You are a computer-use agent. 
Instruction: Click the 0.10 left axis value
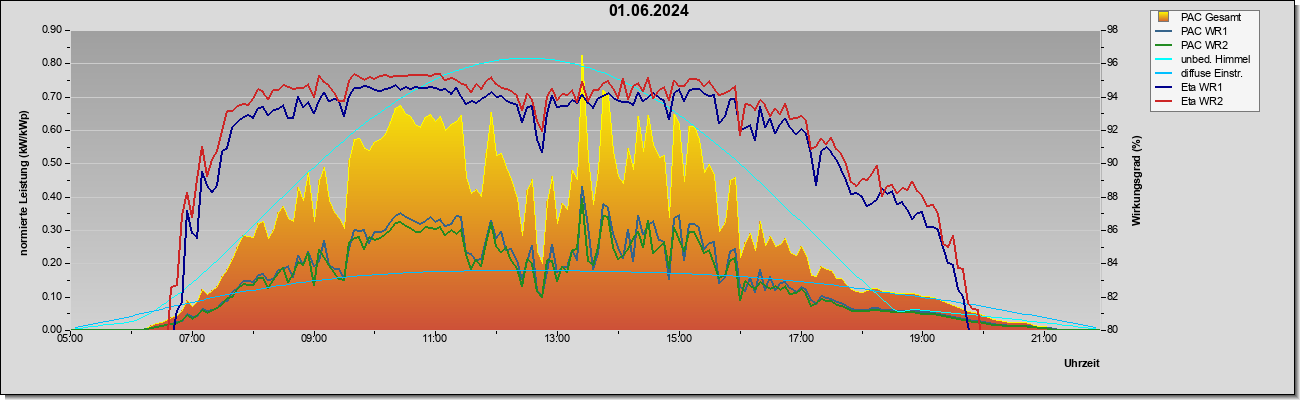click(53, 297)
